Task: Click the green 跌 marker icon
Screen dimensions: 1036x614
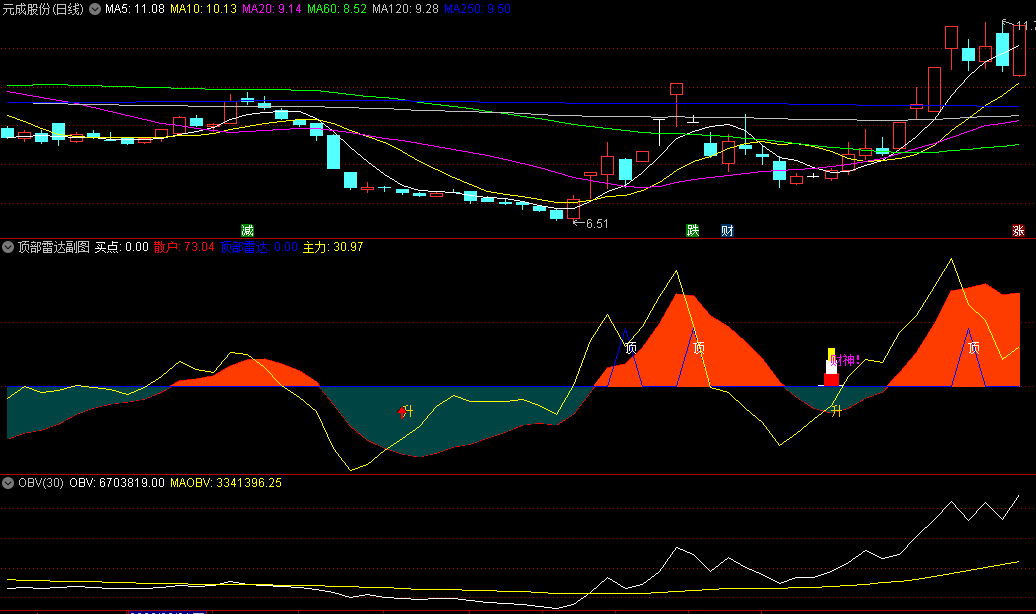Action: click(x=692, y=231)
